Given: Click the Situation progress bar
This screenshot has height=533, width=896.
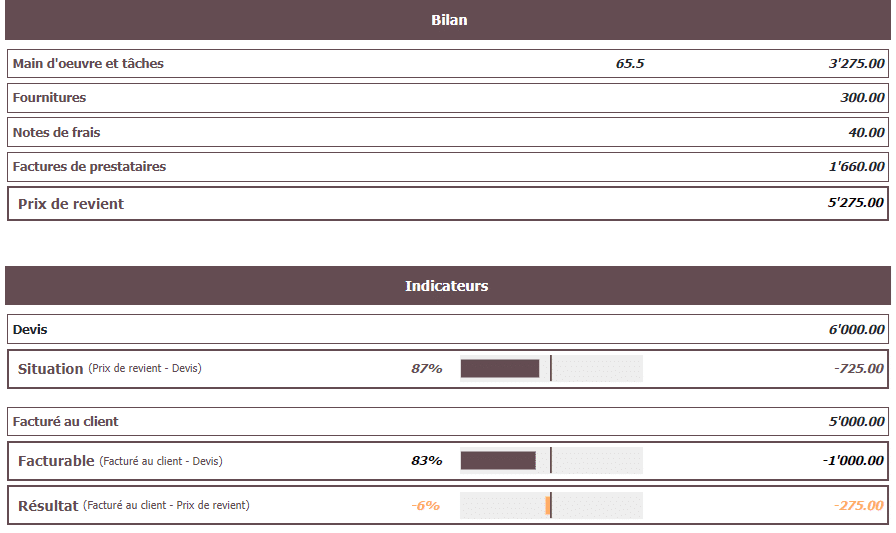Looking at the screenshot, I should point(551,369).
